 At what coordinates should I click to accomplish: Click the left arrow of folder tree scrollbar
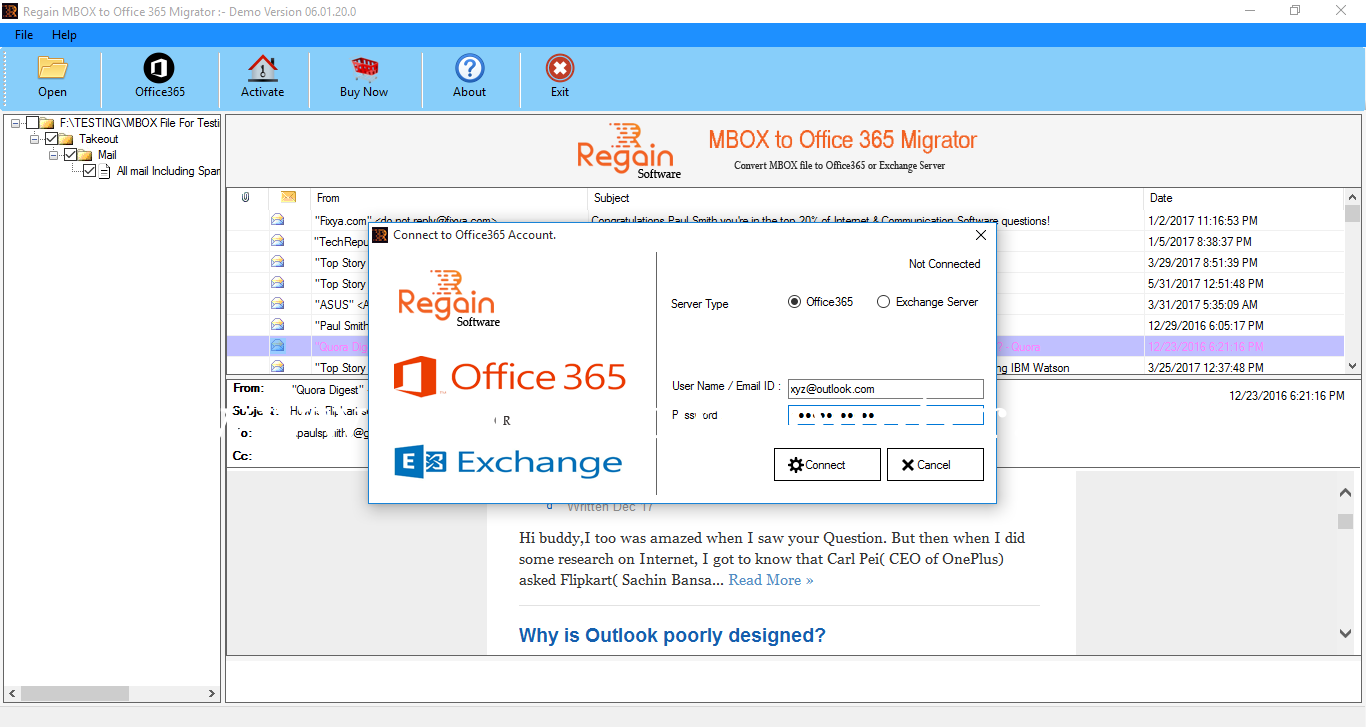point(12,693)
